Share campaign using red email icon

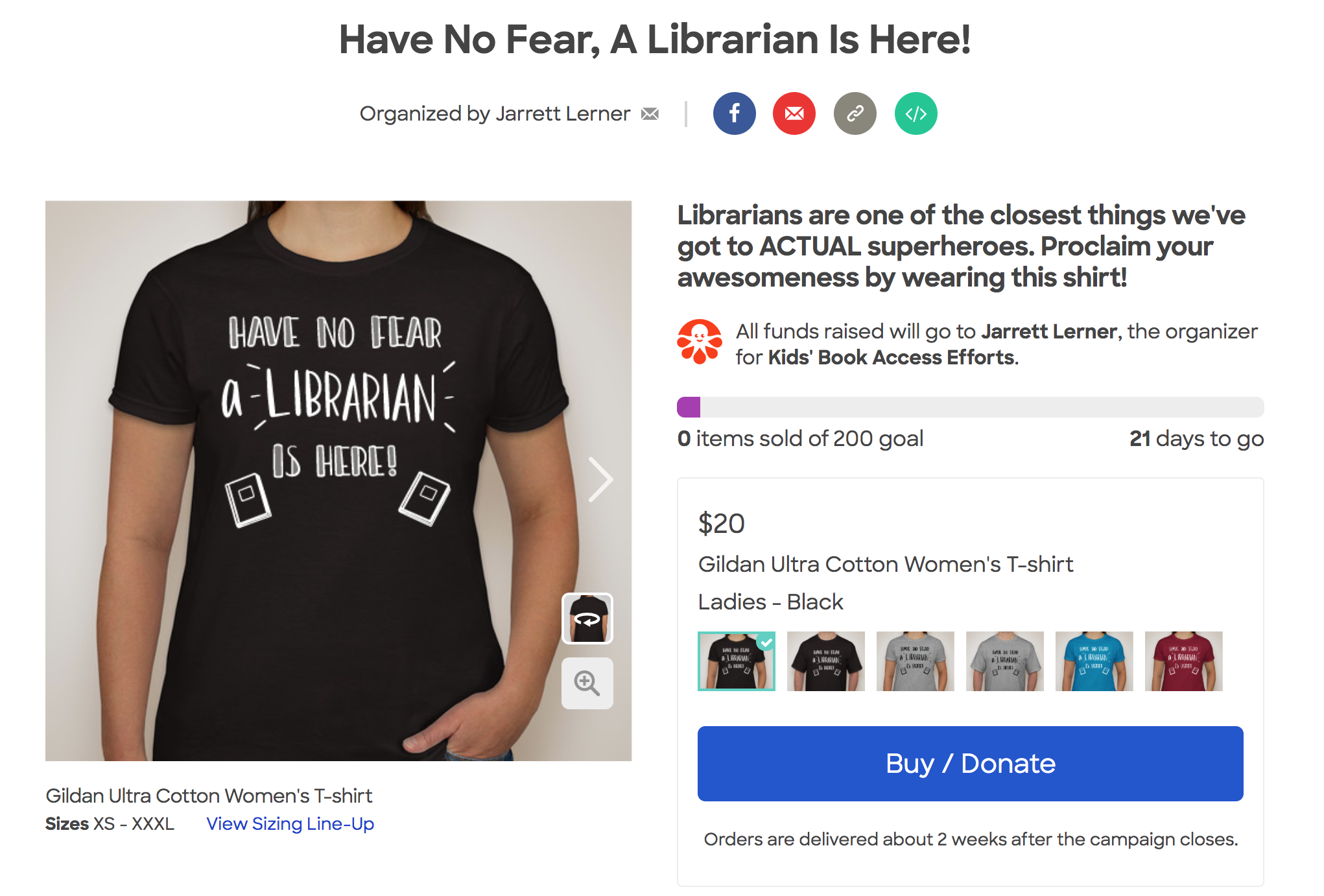tap(794, 113)
